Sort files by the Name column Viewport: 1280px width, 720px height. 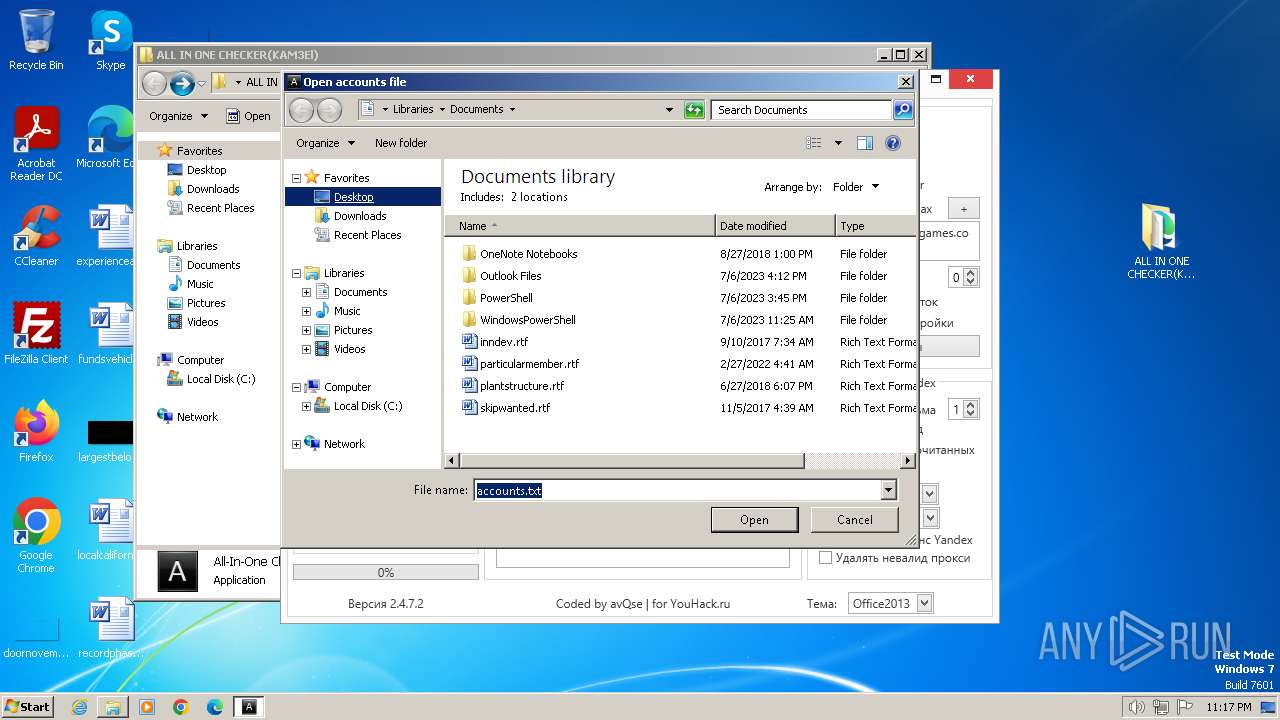(580, 226)
